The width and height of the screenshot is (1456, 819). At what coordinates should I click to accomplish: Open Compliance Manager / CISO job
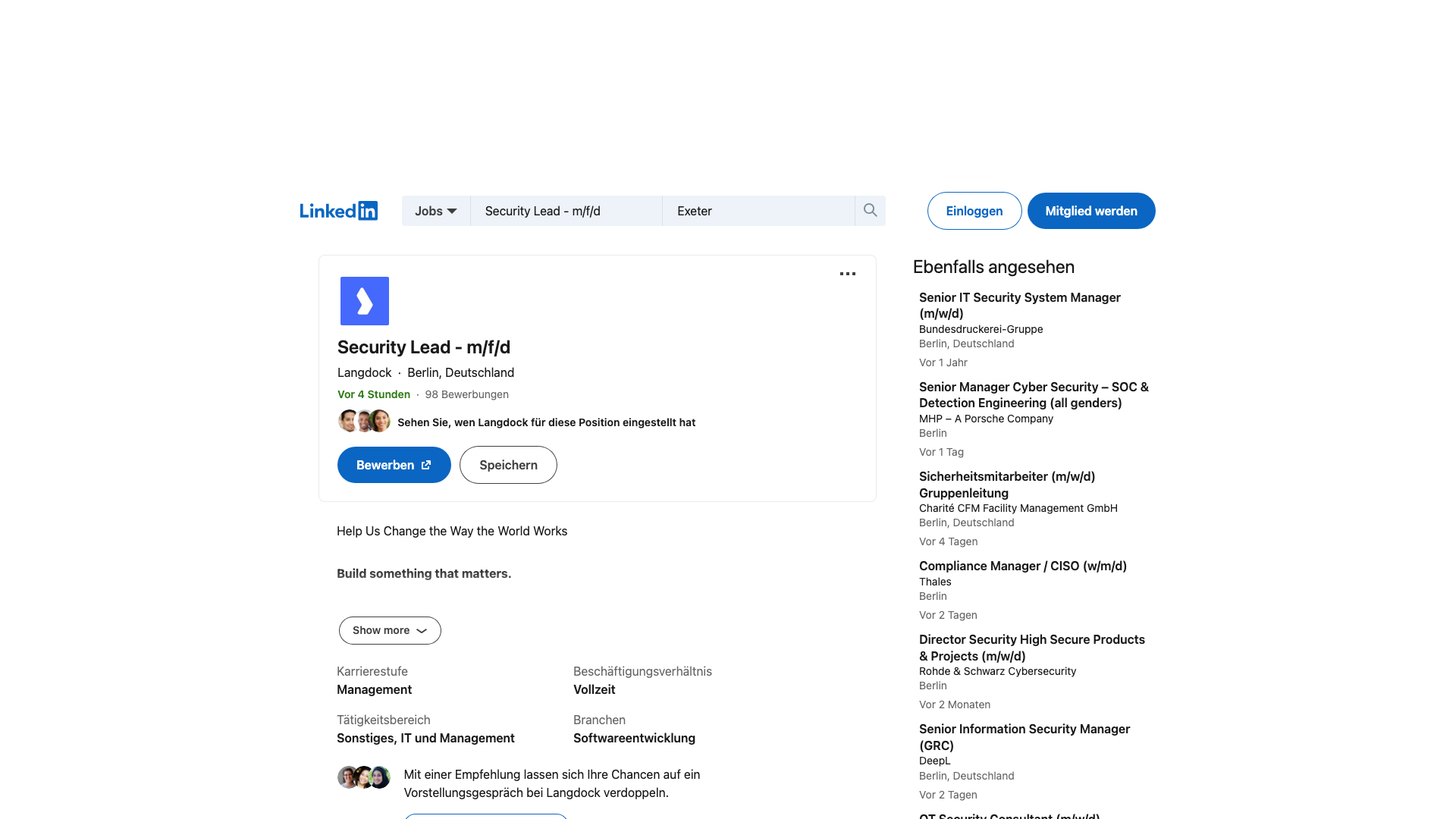coord(1023,566)
